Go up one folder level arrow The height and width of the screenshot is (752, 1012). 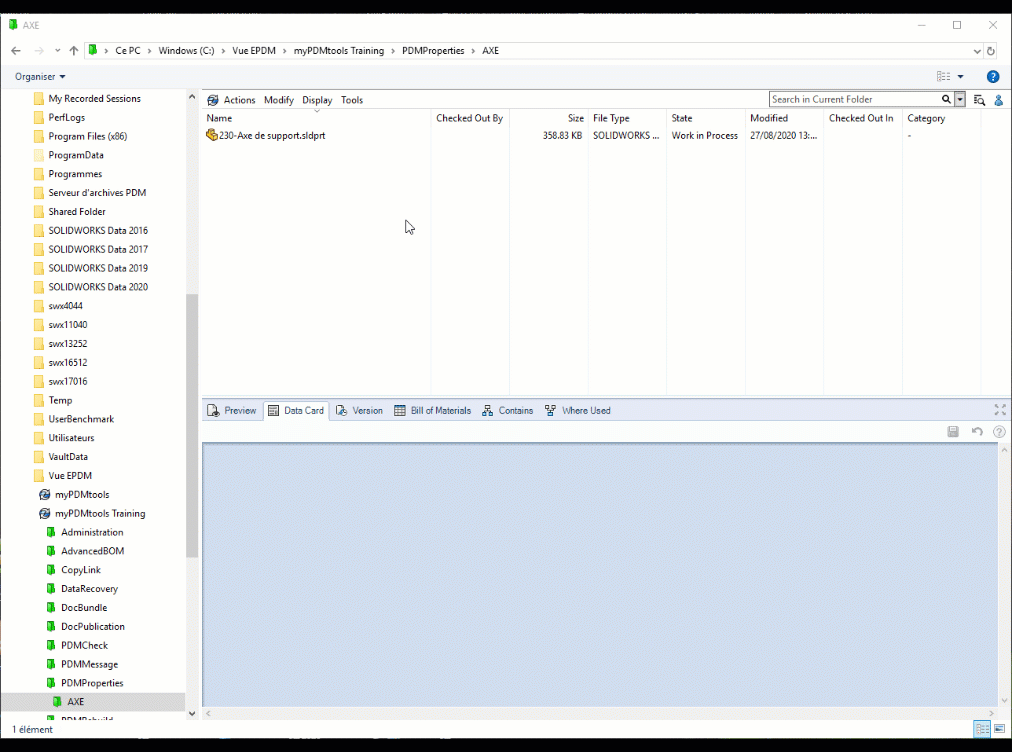[73, 51]
